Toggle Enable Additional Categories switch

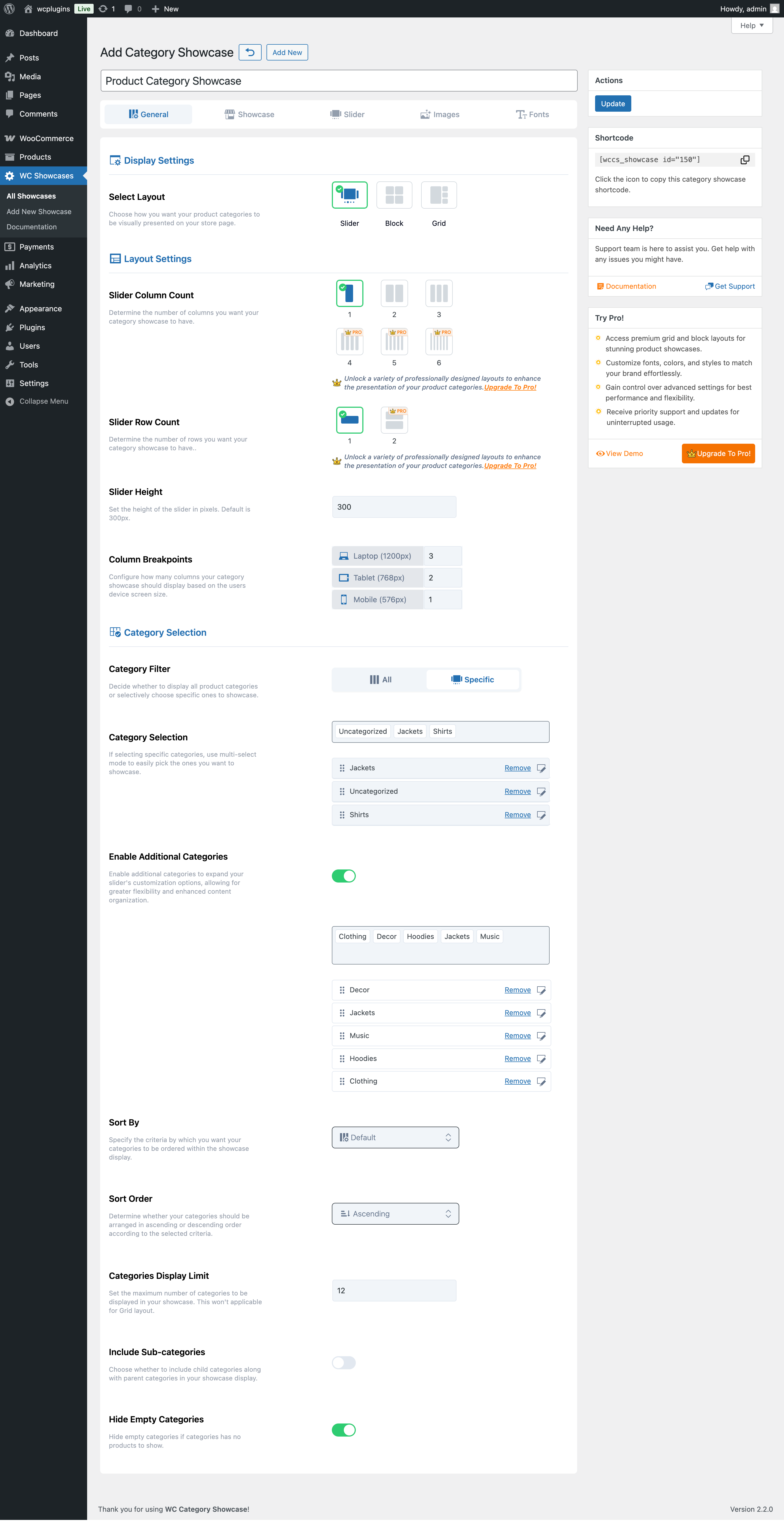344,876
